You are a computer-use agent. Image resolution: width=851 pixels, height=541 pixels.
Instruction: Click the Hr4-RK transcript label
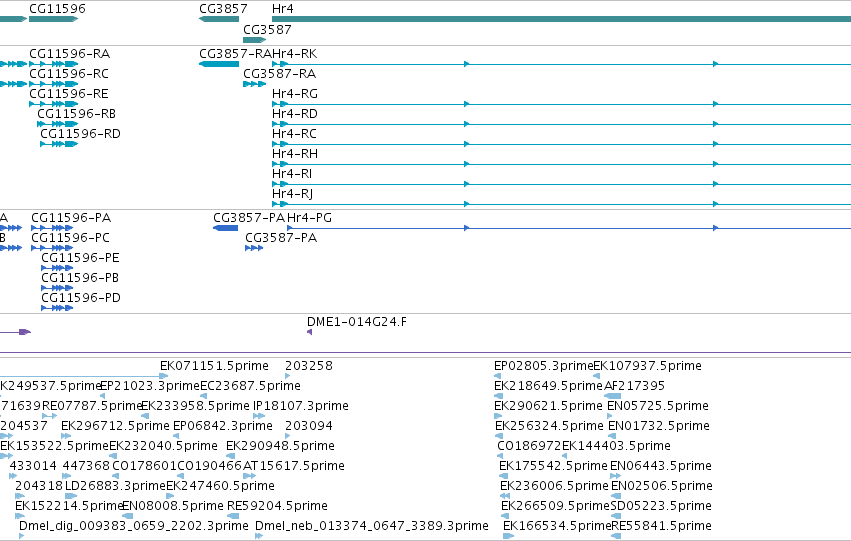(295, 54)
